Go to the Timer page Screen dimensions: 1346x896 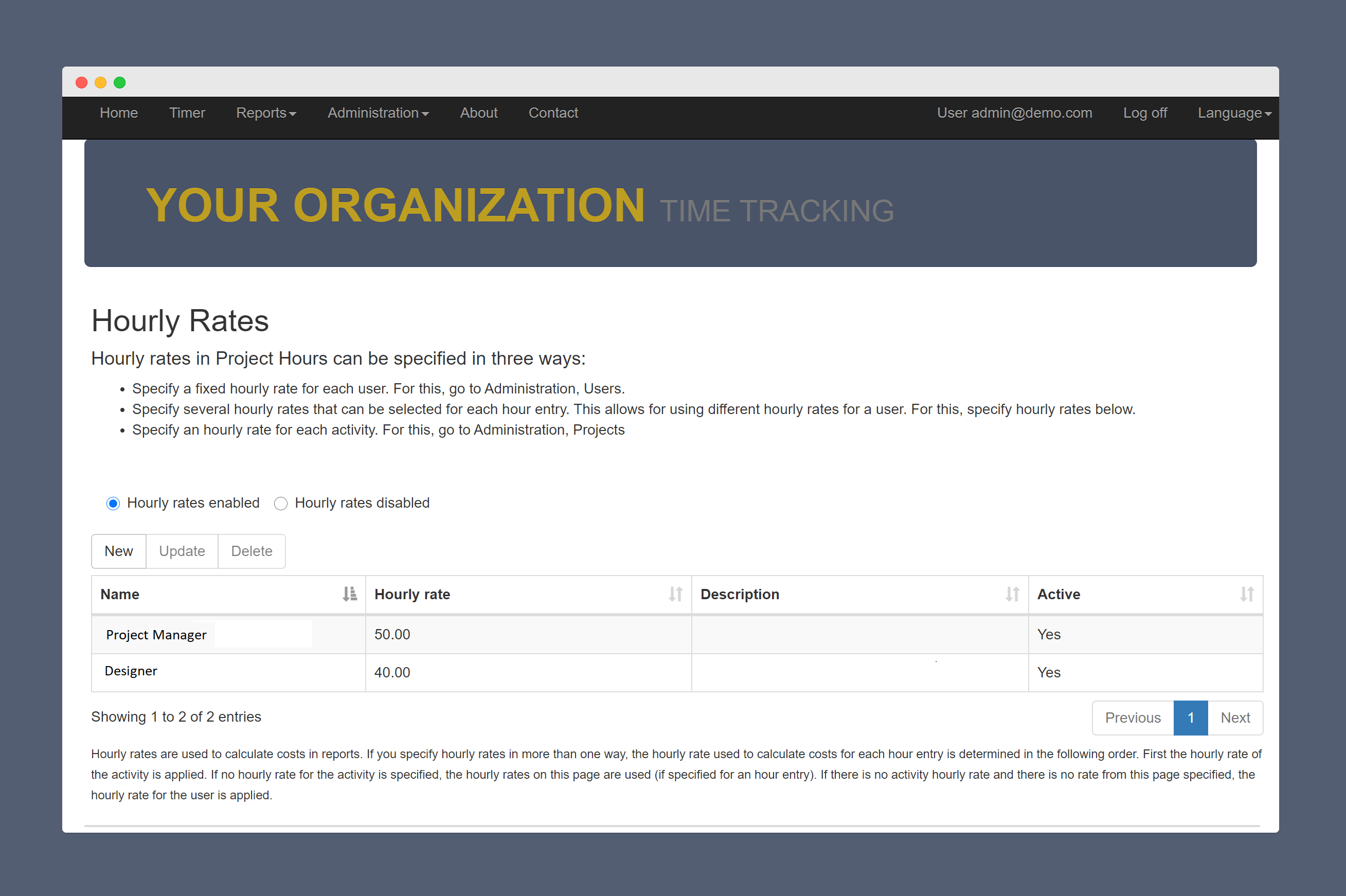tap(187, 113)
